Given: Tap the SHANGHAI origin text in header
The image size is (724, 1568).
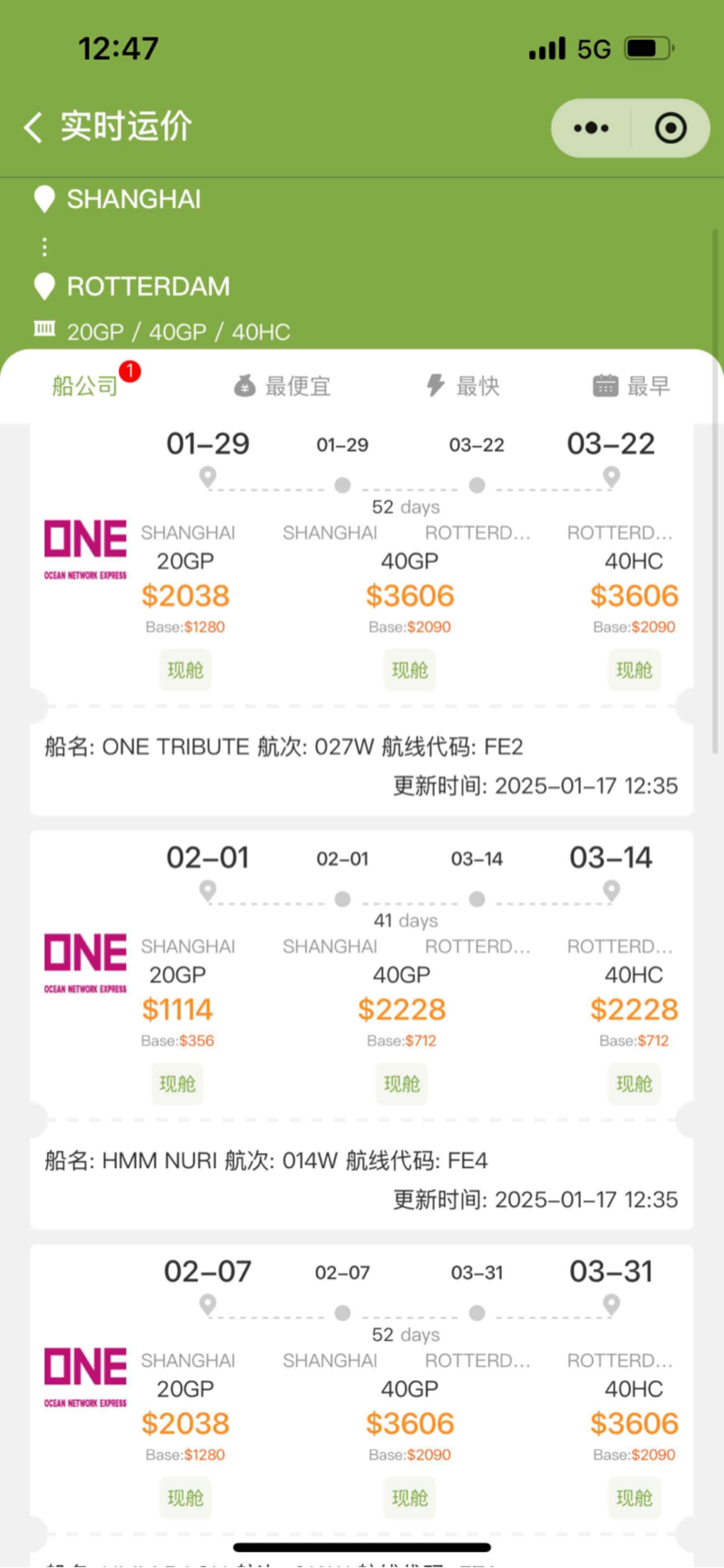Looking at the screenshot, I should (134, 200).
